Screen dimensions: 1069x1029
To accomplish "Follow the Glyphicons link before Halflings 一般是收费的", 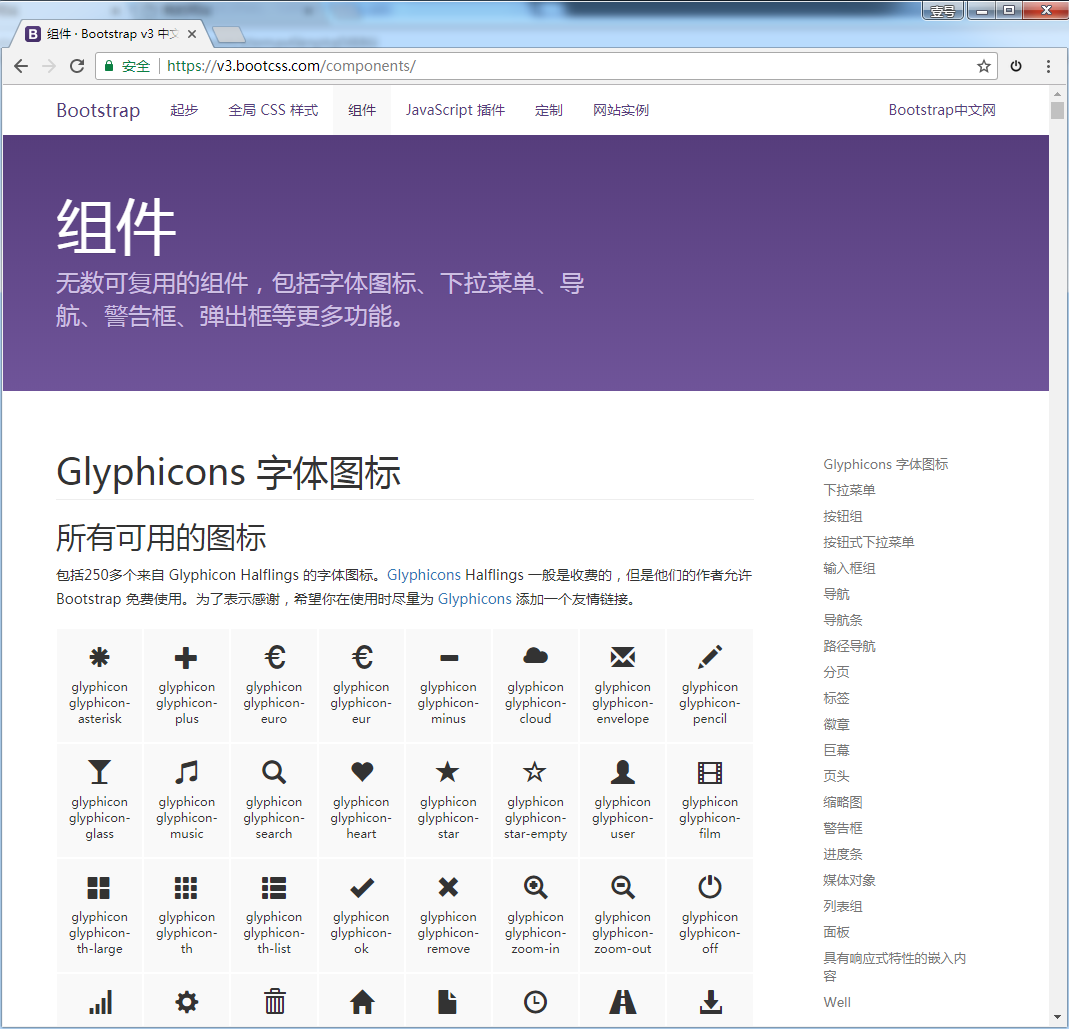I will 424,575.
